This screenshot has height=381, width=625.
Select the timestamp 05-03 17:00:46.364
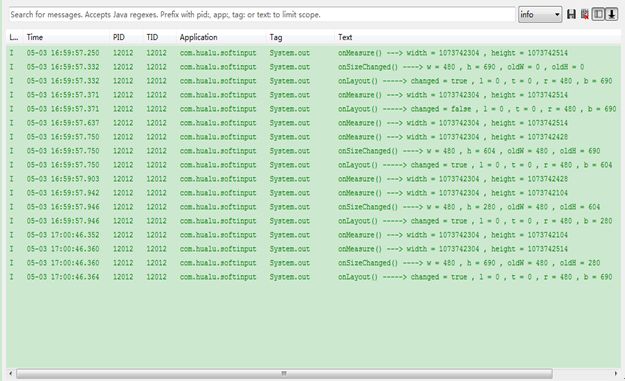[63, 277]
